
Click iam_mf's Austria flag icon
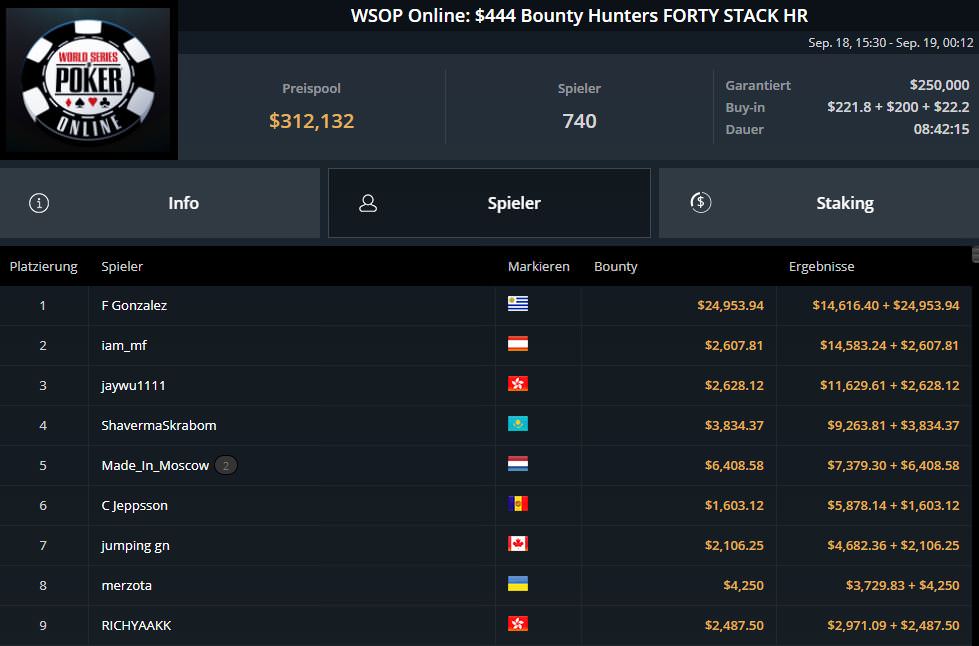tap(518, 344)
